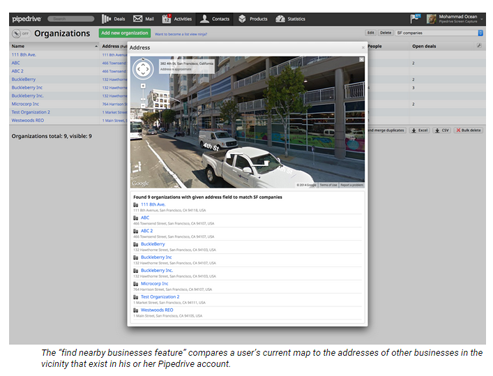Click into the Pipedrive search field
The image size is (493, 376).
[71, 19]
